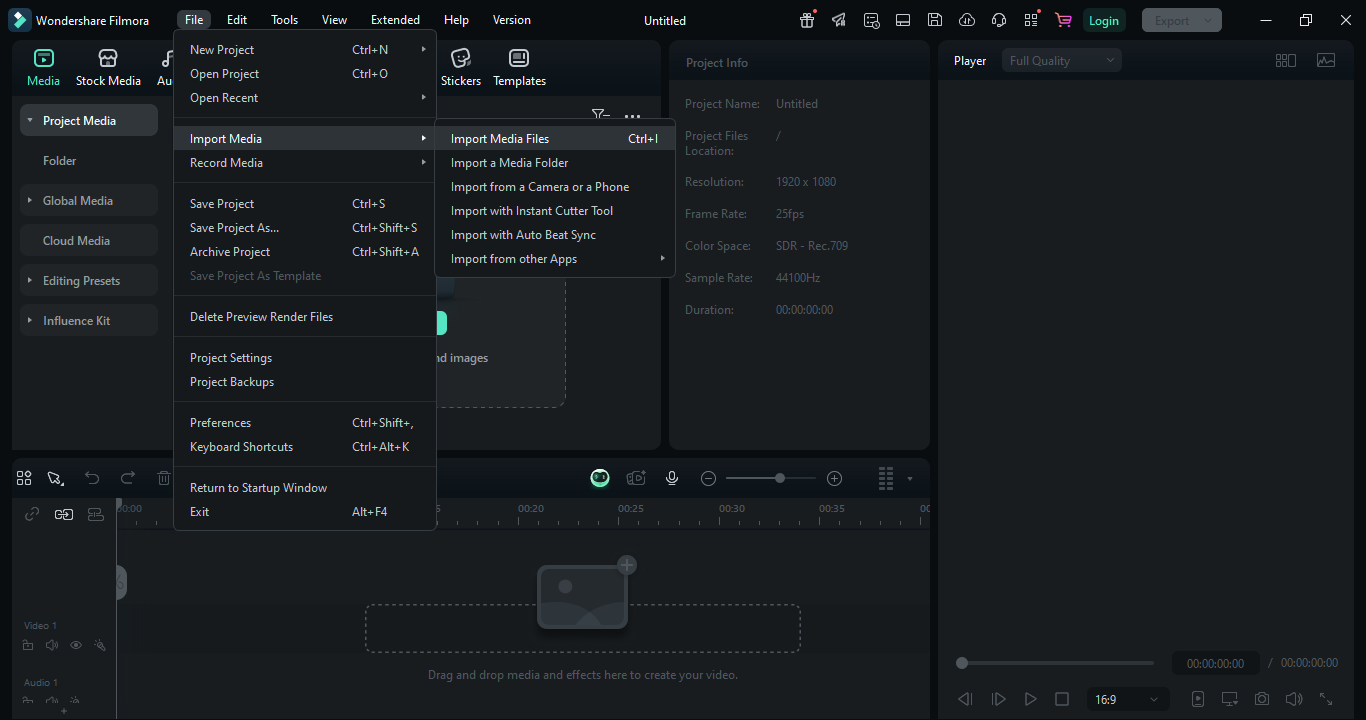Open the cloud upload icon

(967, 20)
